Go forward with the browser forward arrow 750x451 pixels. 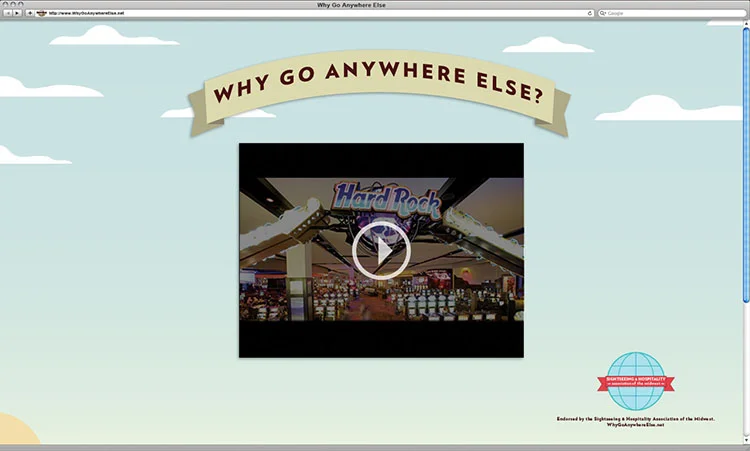click(x=16, y=13)
